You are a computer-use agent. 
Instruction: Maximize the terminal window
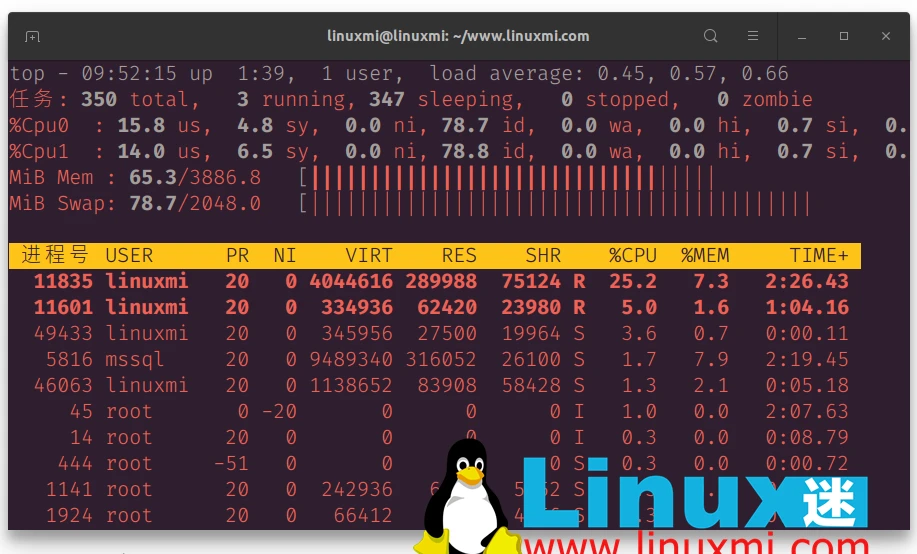[x=844, y=36]
